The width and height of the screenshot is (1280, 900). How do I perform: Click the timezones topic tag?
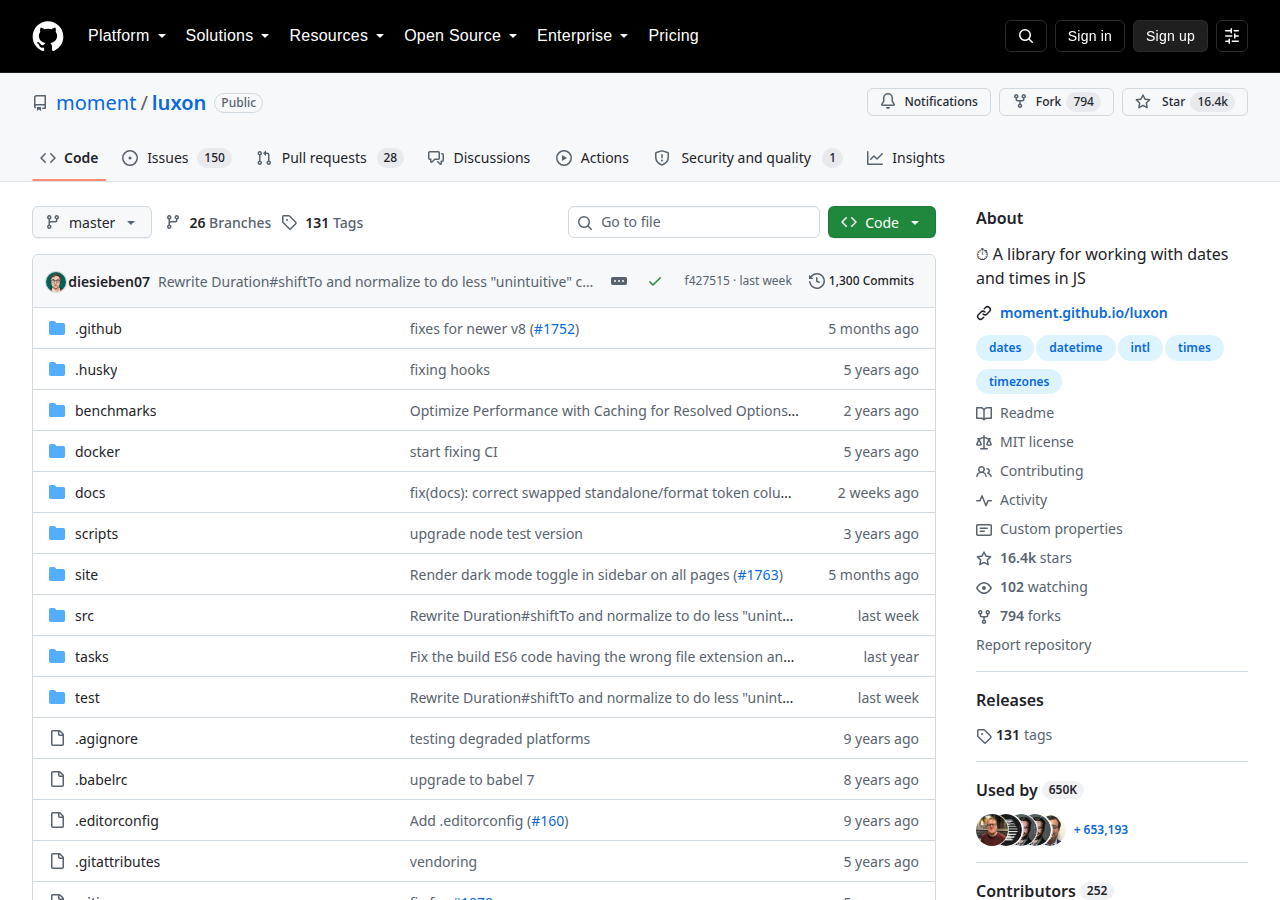(x=1019, y=381)
